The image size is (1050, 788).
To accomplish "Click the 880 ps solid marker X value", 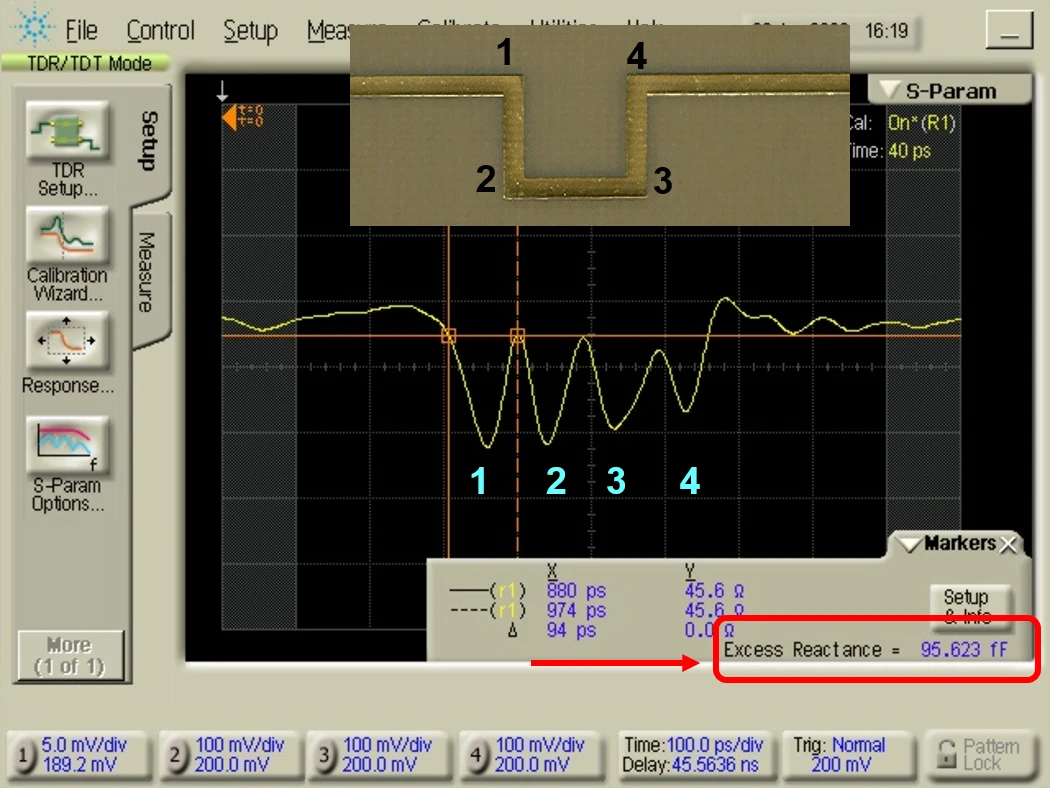I will point(576,591).
